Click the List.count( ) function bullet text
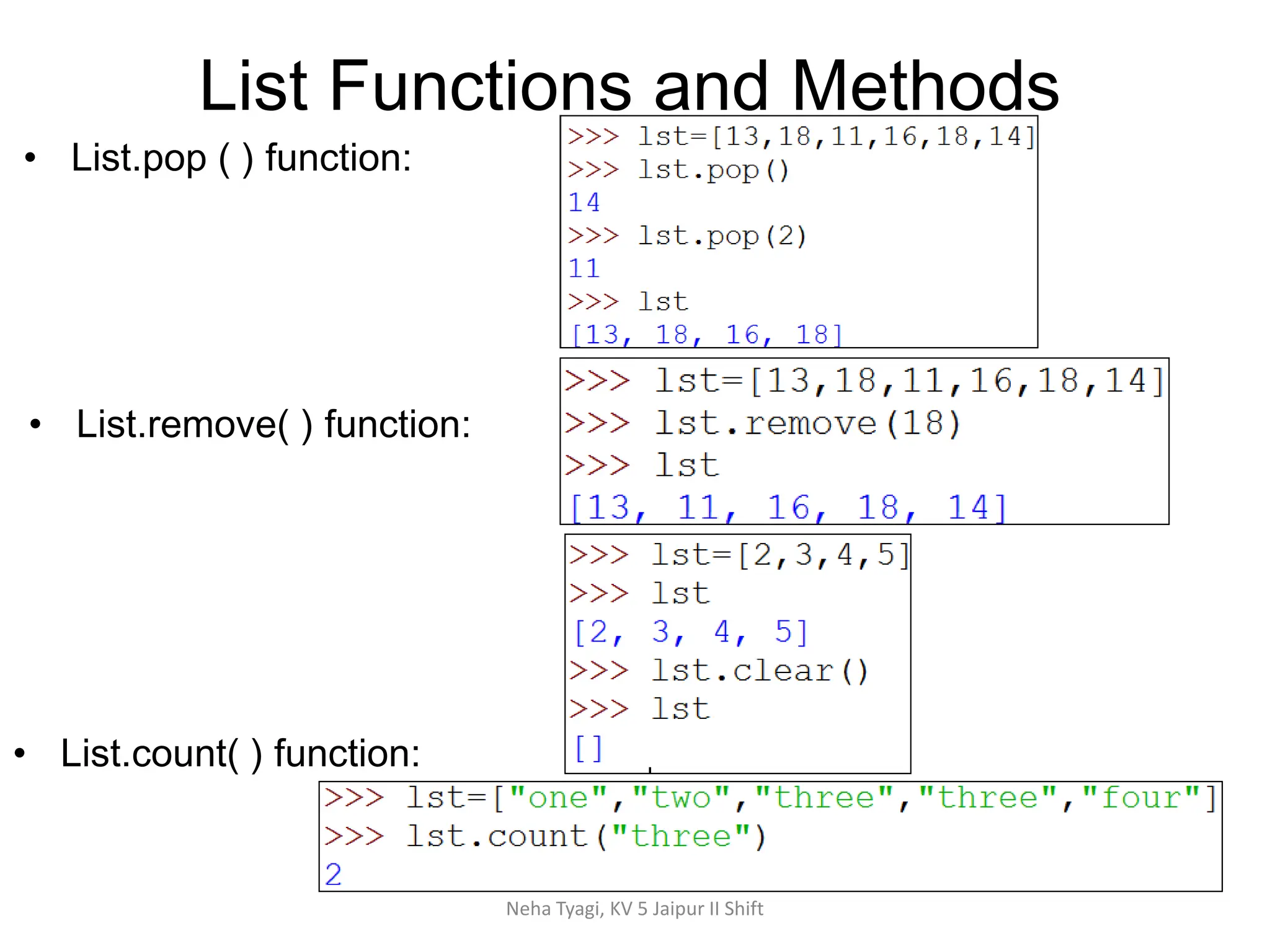This screenshot has height=952, width=1270. pyautogui.click(x=240, y=753)
